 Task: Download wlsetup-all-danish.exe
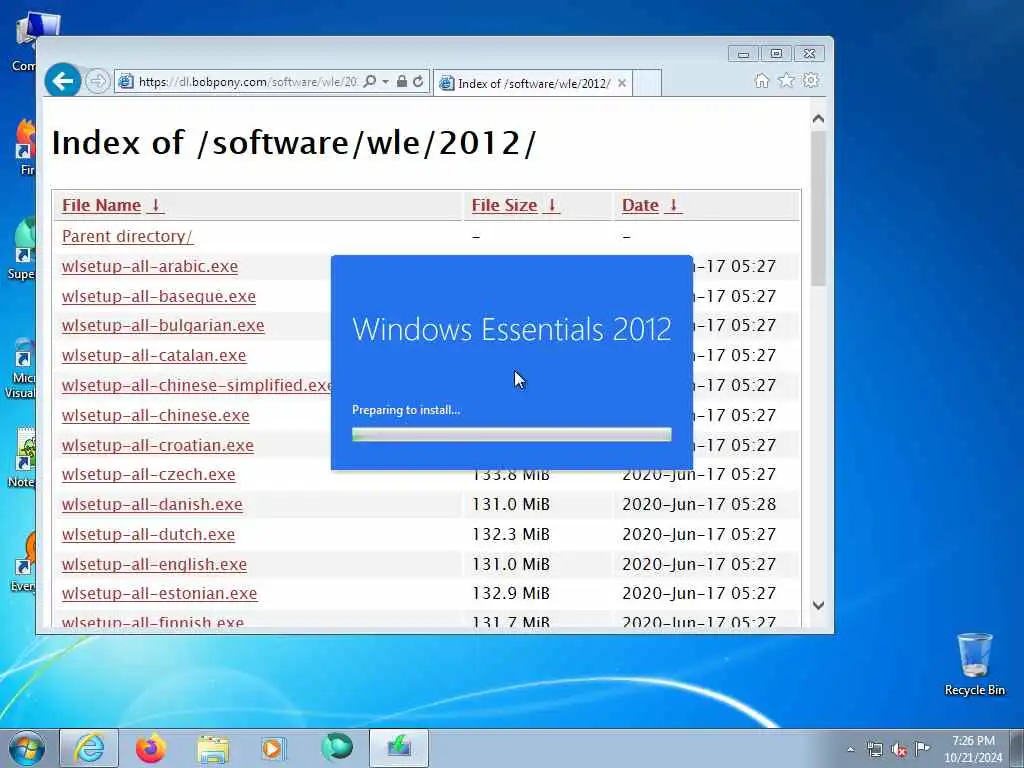(x=152, y=505)
